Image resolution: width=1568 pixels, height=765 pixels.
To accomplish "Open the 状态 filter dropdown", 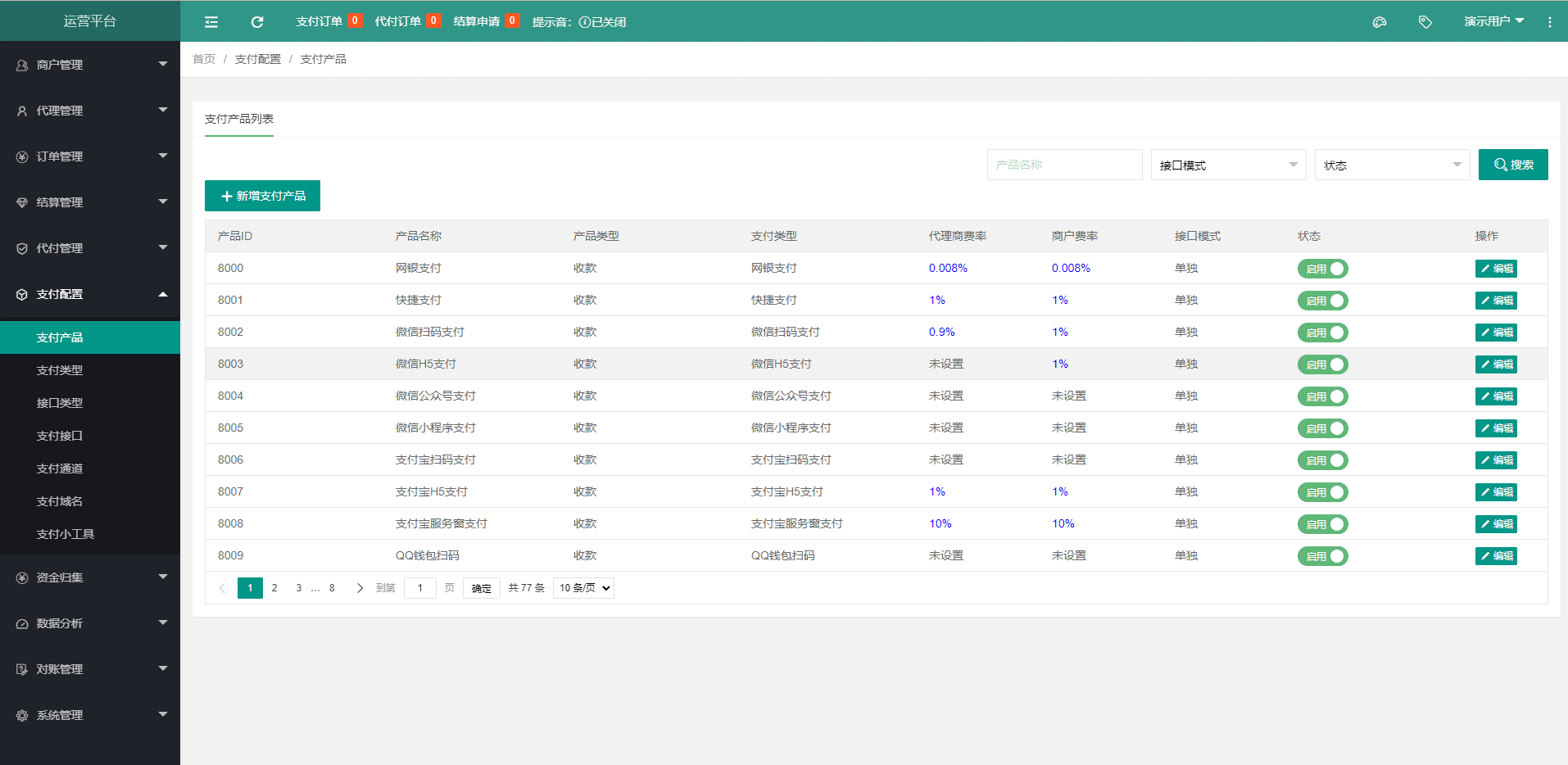I will point(1392,165).
